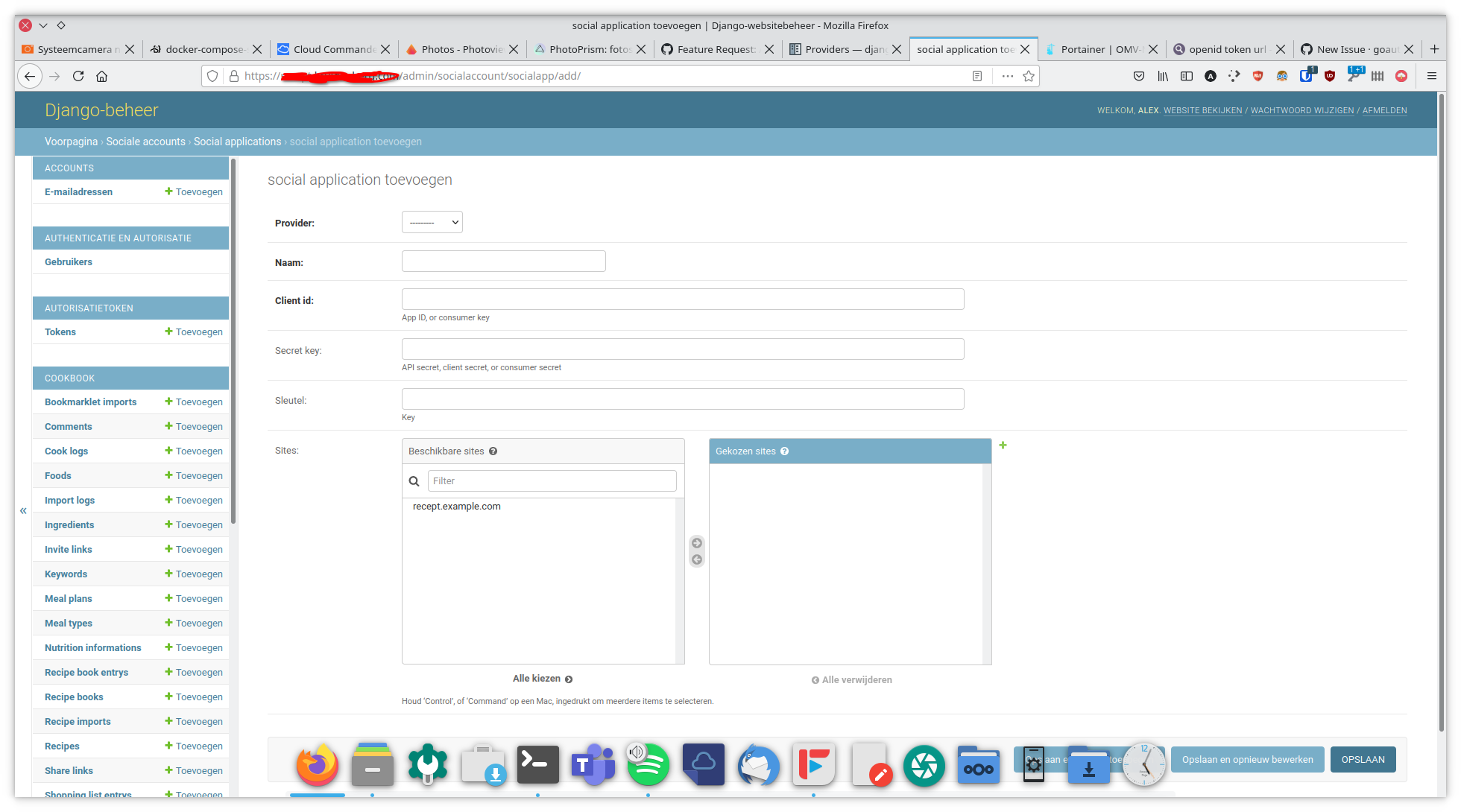Open the Bitwarden extension in the toolbar
1461x812 pixels.
click(1307, 76)
